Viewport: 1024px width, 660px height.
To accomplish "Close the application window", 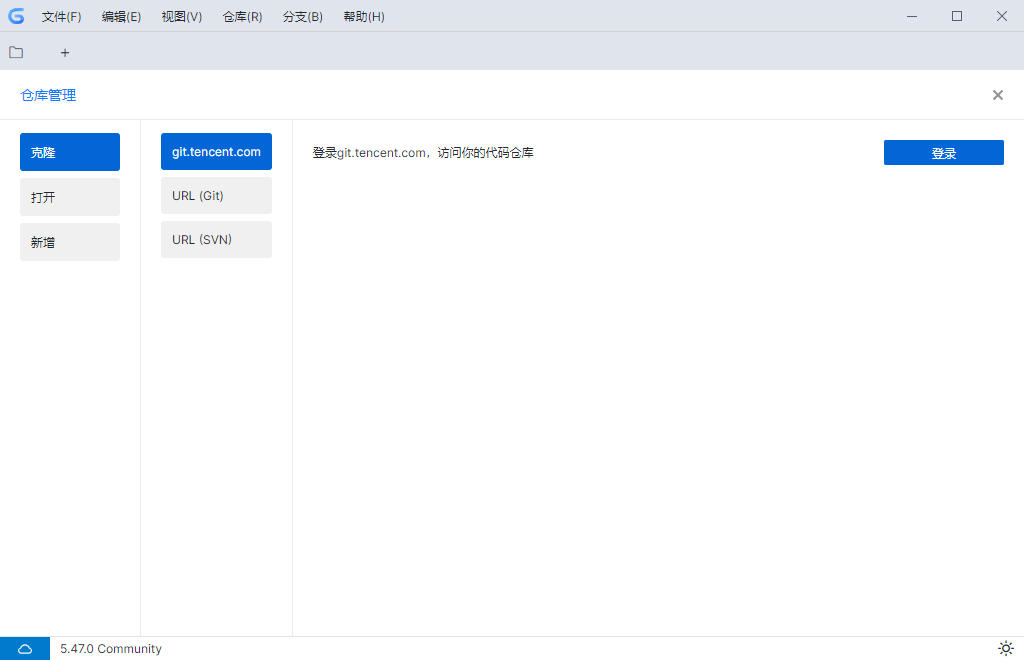I will pos(1002,16).
